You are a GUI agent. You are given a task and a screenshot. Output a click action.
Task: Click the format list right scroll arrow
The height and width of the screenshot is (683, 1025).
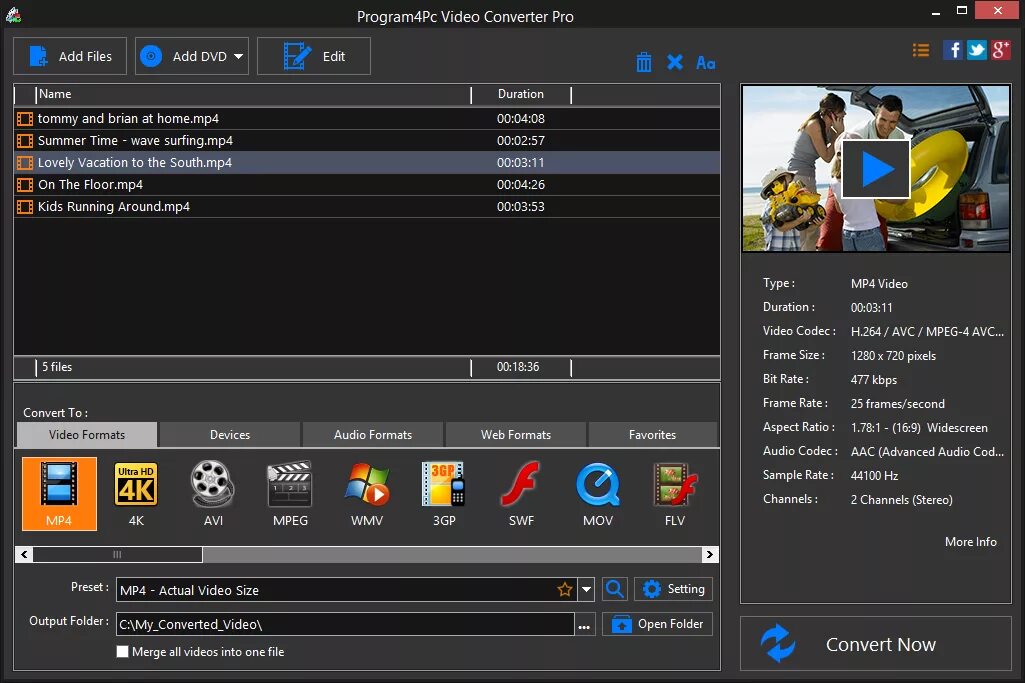(x=710, y=555)
